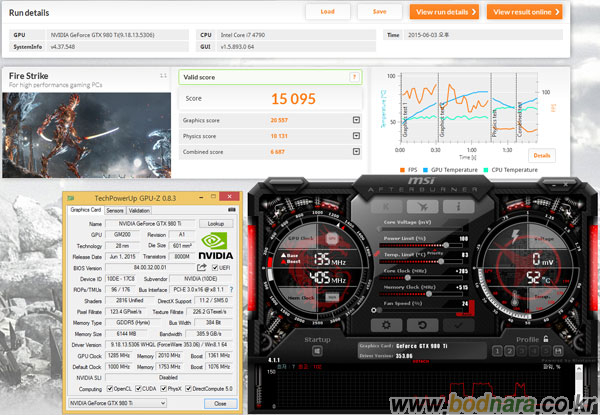Expand Physics score details
The width and height of the screenshot is (600, 415).
[356, 136]
